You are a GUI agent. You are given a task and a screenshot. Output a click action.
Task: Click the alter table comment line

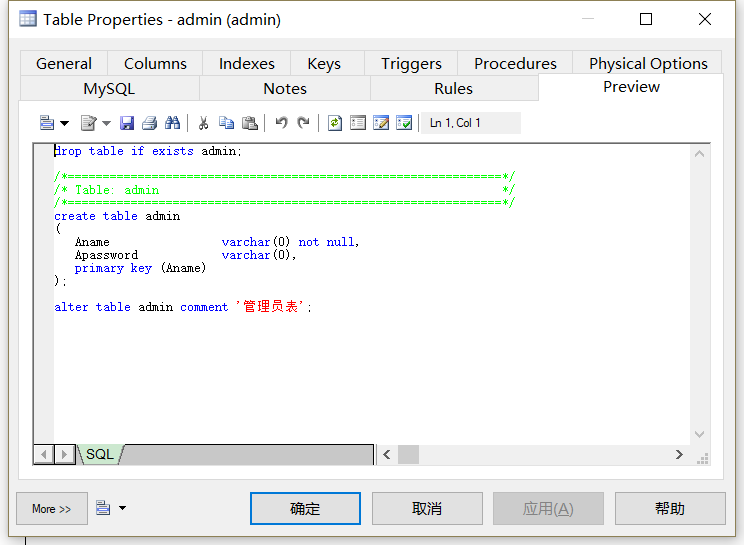click(x=183, y=307)
